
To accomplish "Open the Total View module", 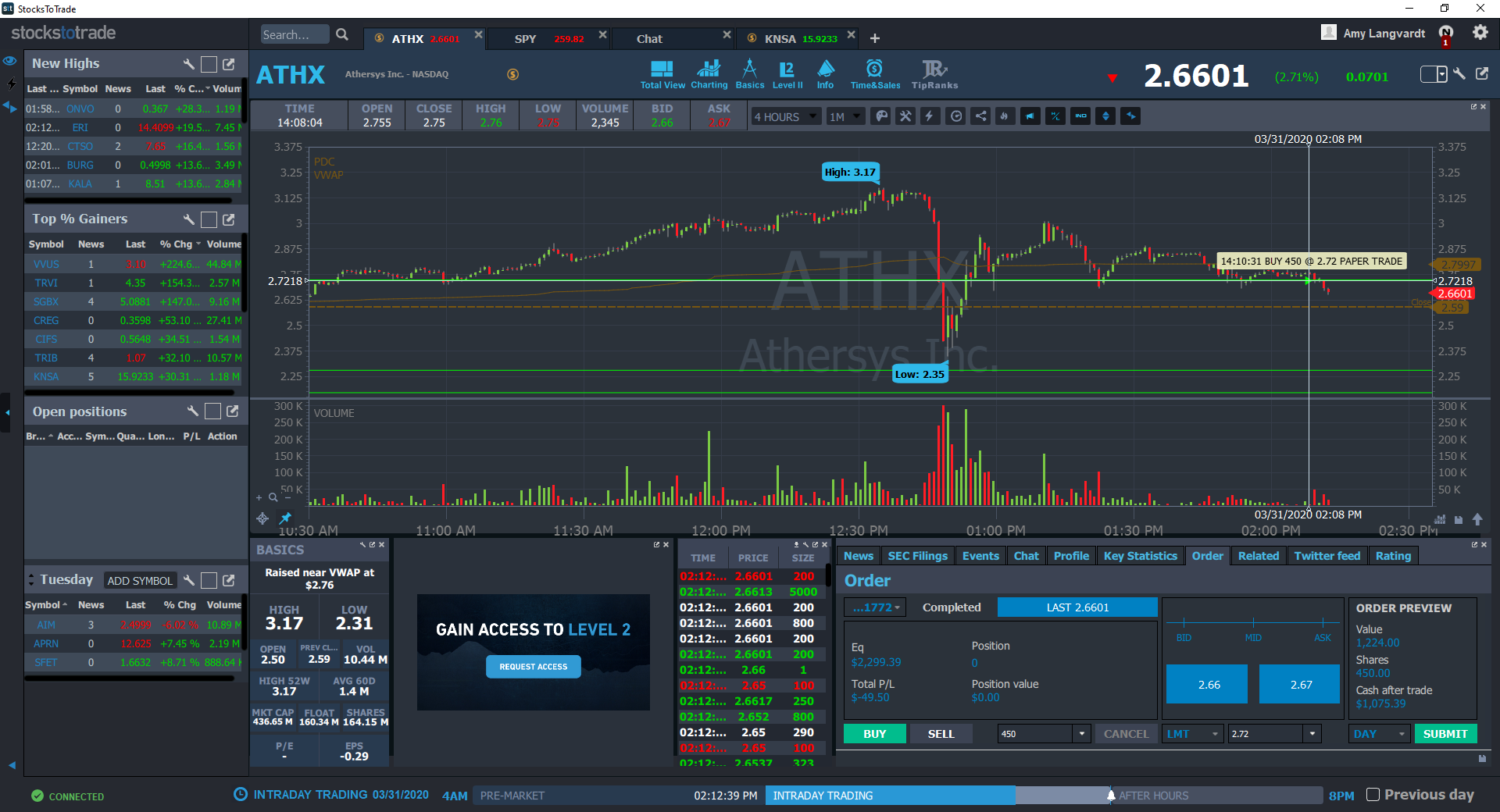I will click(x=662, y=74).
